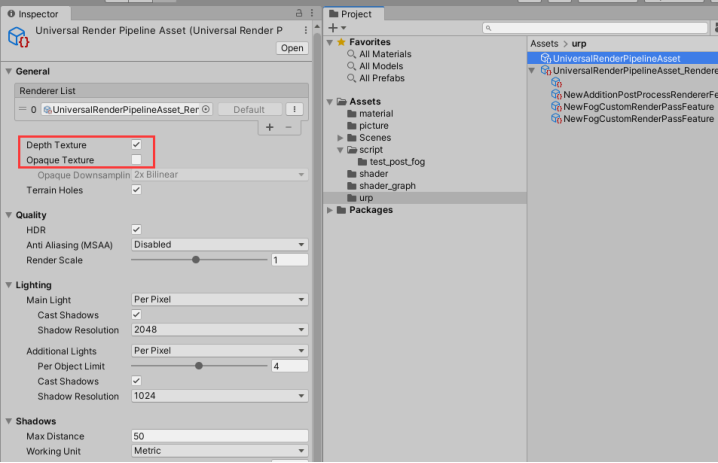Screen dimensions: 718x463
Task: Collapse the Favorites tree arrow
Action: tap(330, 42)
